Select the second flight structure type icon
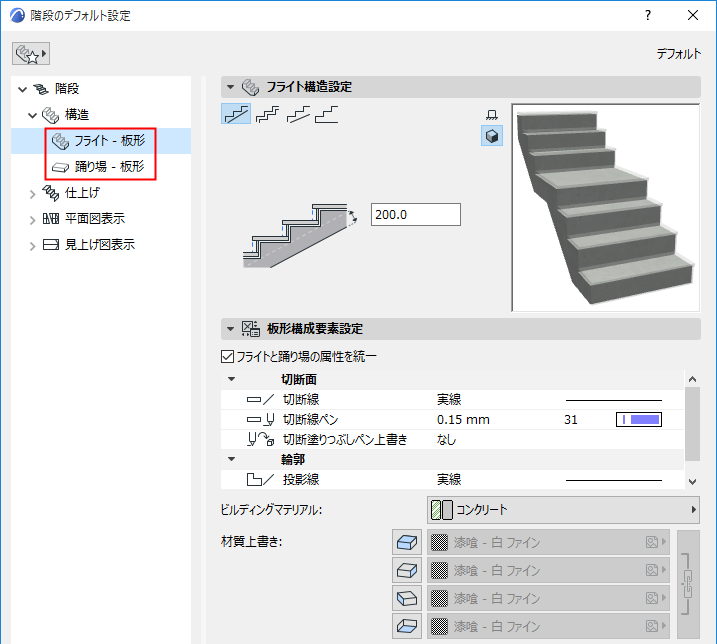The width and height of the screenshot is (717, 644). (268, 114)
